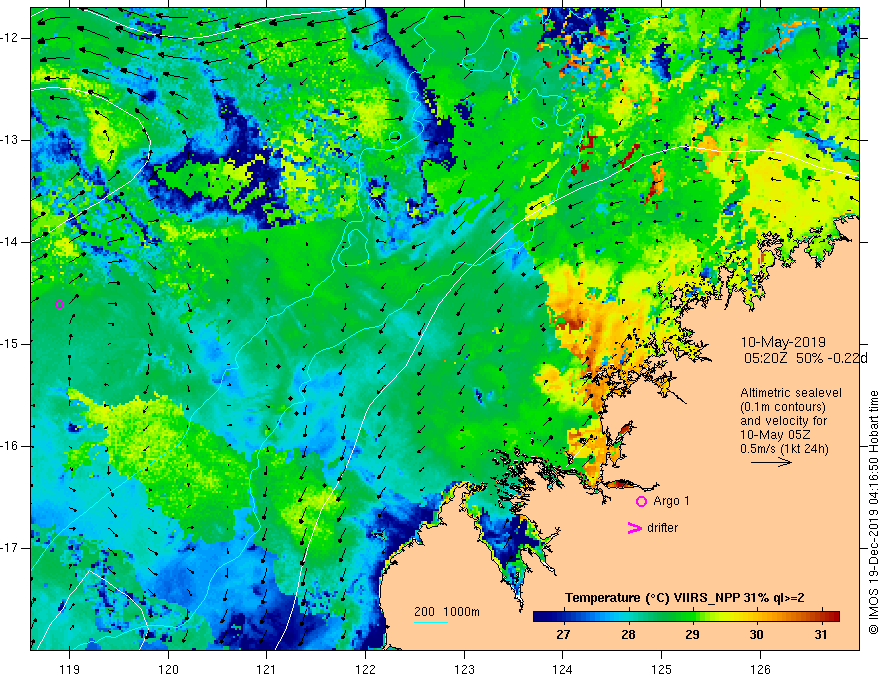Image resolution: width=880 pixels, height=680 pixels.
Task: Click the 'Altimetric sealevel' label
Action: (791, 393)
